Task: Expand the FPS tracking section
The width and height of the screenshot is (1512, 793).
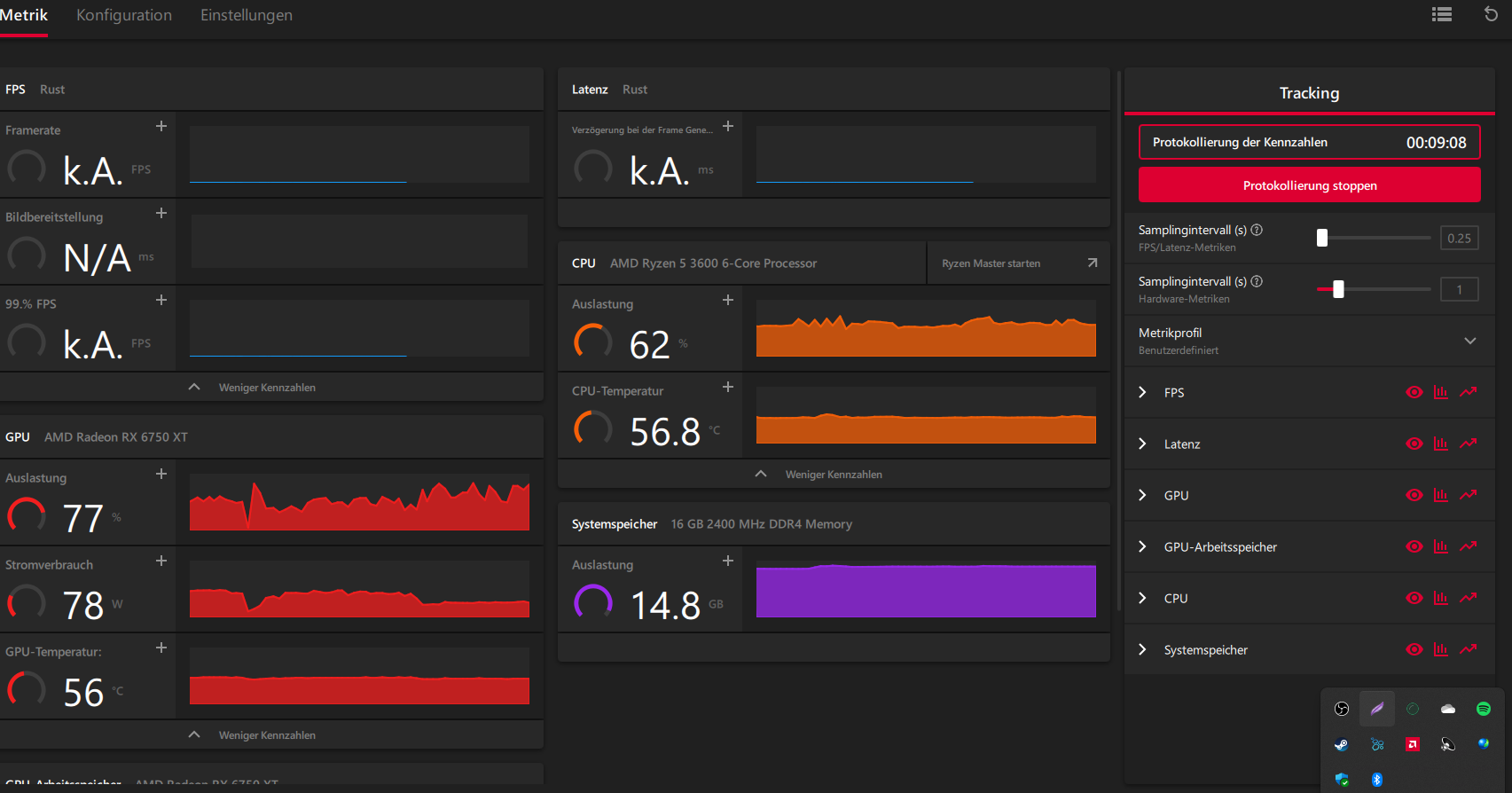Action: click(1142, 392)
